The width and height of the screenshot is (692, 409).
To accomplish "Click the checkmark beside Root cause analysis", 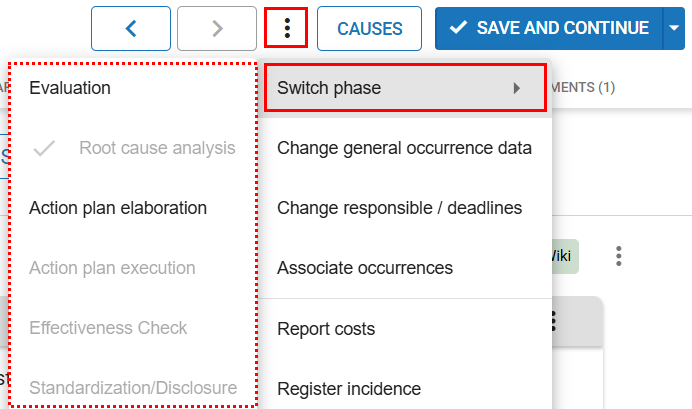I will tap(45, 149).
